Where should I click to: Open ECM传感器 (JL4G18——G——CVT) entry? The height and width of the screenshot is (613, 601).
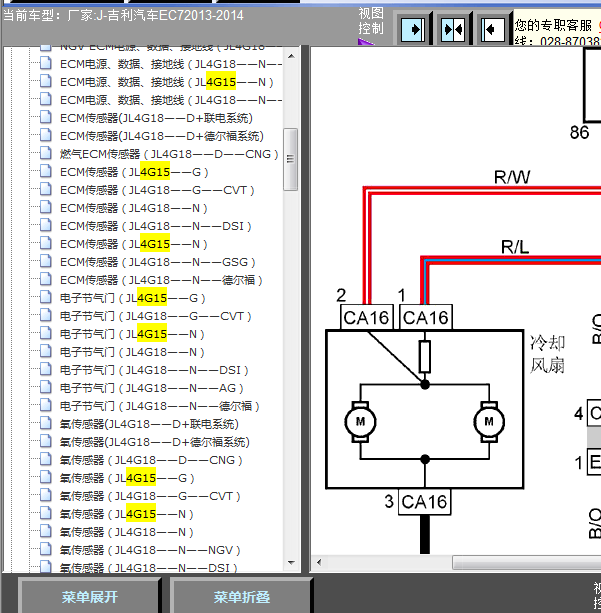pyautogui.click(x=157, y=190)
